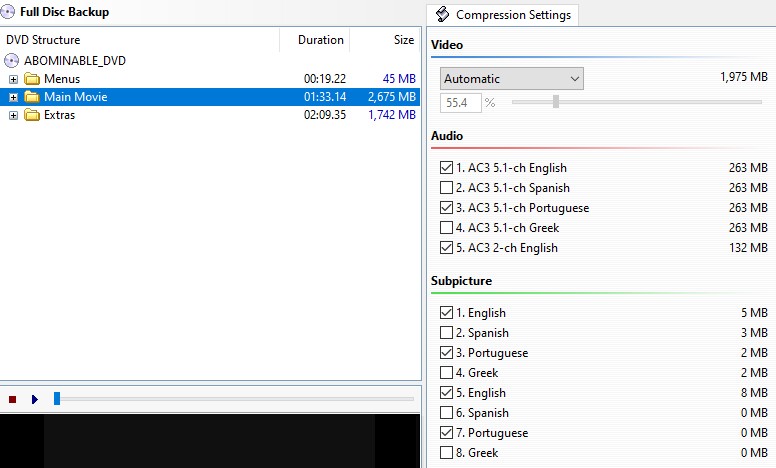Check subpicture 4. Greek

446,373
